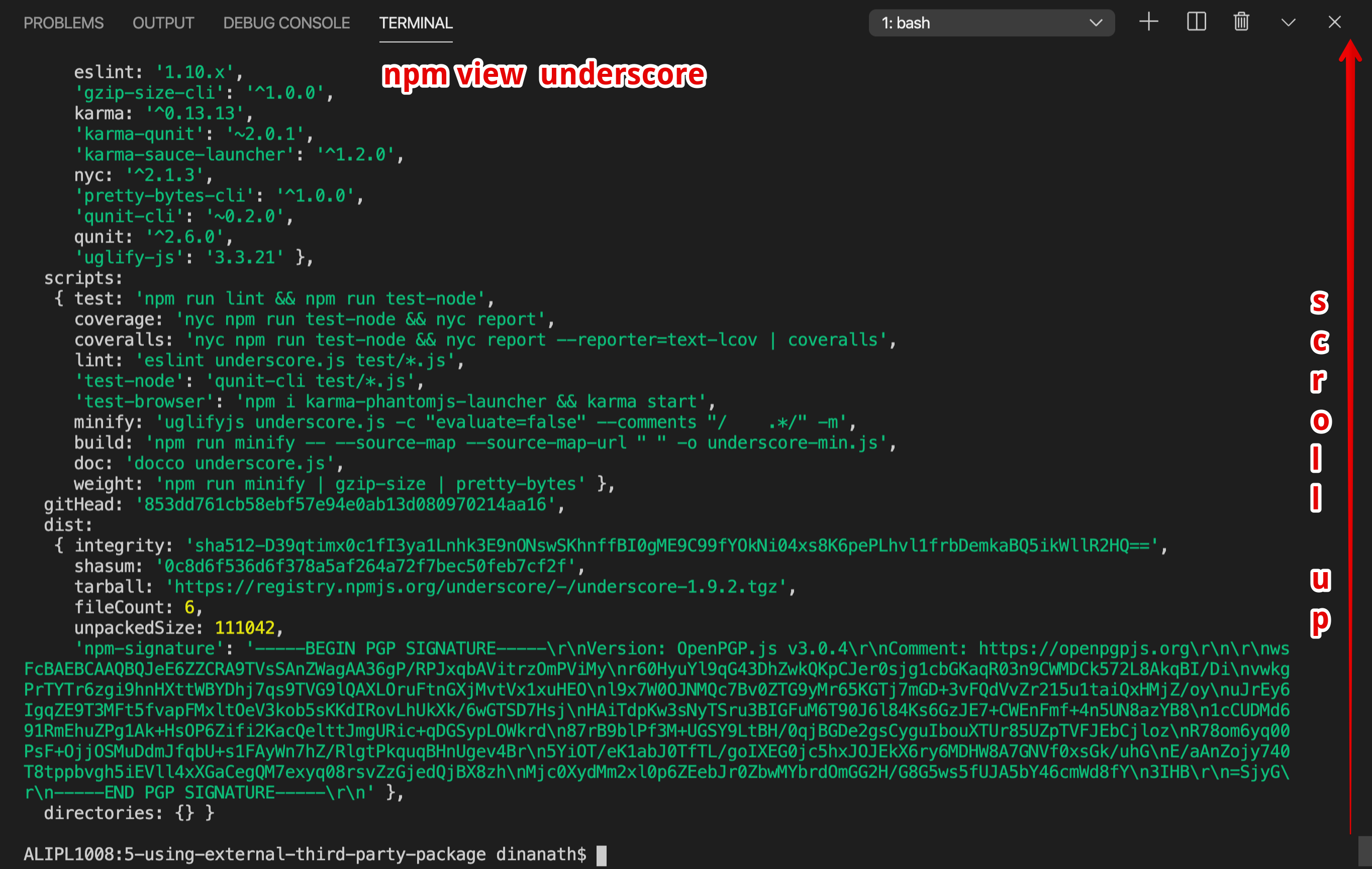
Task: Kill terminal using the trash icon
Action: (1241, 22)
